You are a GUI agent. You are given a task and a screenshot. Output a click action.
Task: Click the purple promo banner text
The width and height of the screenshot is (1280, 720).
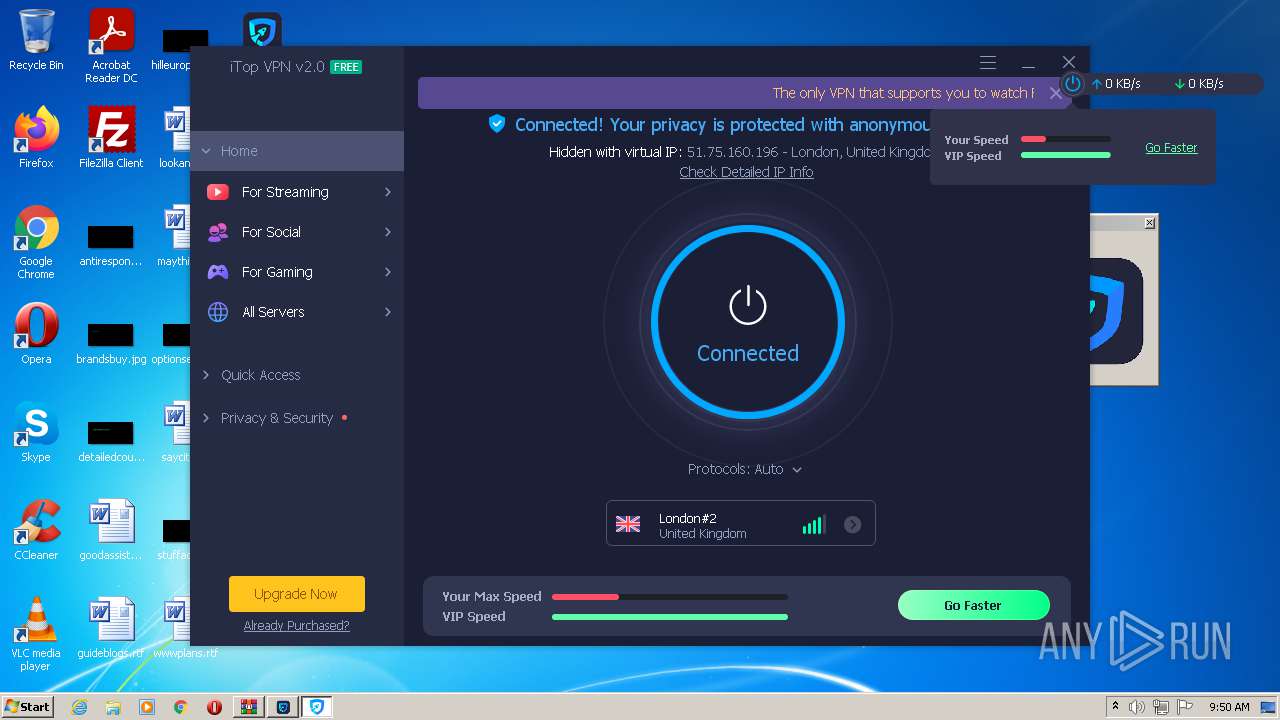(903, 93)
